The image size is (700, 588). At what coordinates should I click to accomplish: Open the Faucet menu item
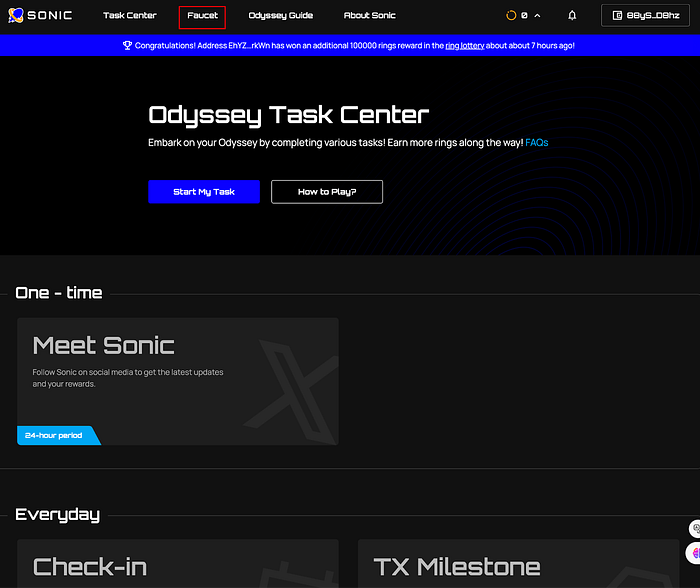(202, 16)
